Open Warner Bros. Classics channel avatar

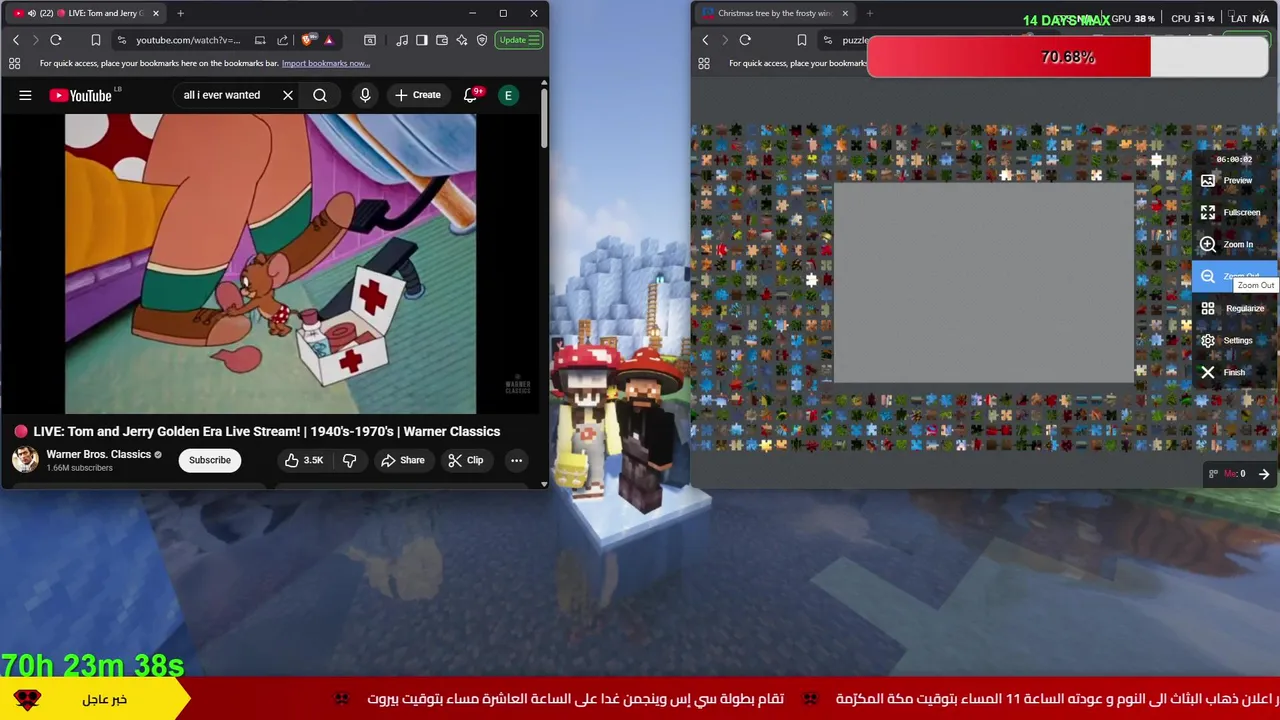tap(25, 460)
